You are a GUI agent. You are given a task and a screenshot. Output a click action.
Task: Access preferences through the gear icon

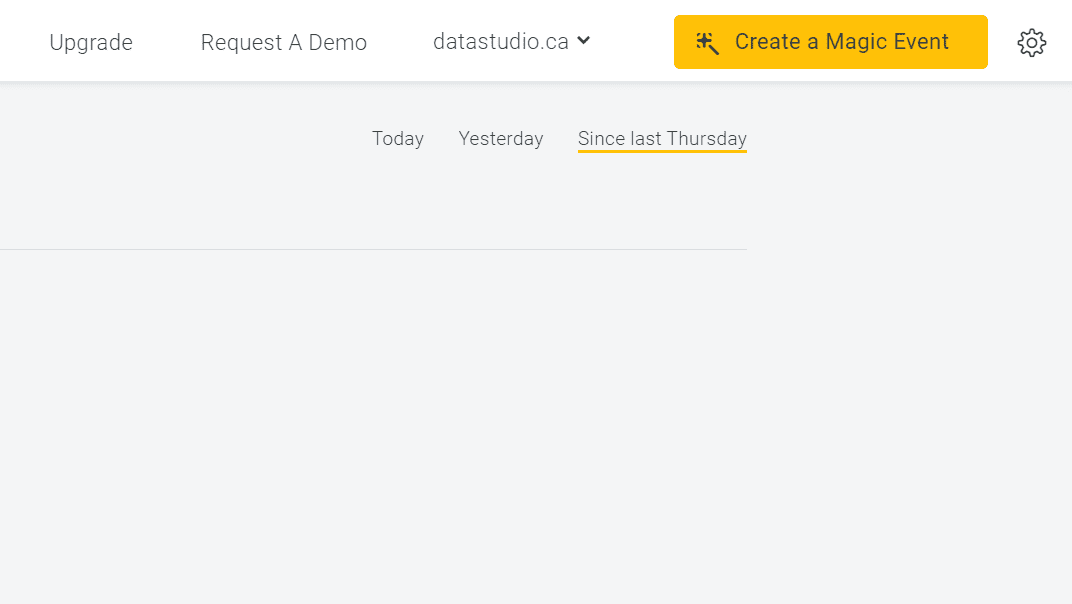(1031, 42)
